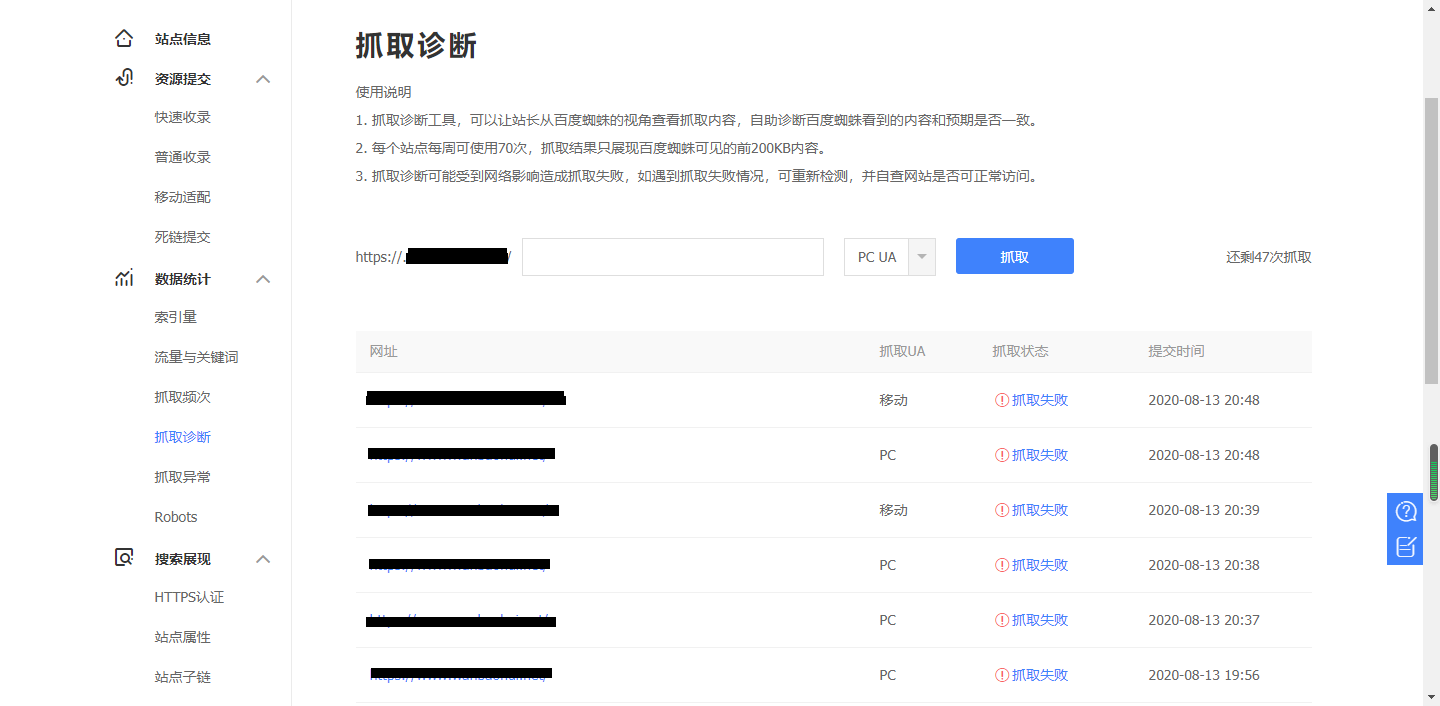
Task: Open the feedback edit icon
Action: pos(1406,547)
